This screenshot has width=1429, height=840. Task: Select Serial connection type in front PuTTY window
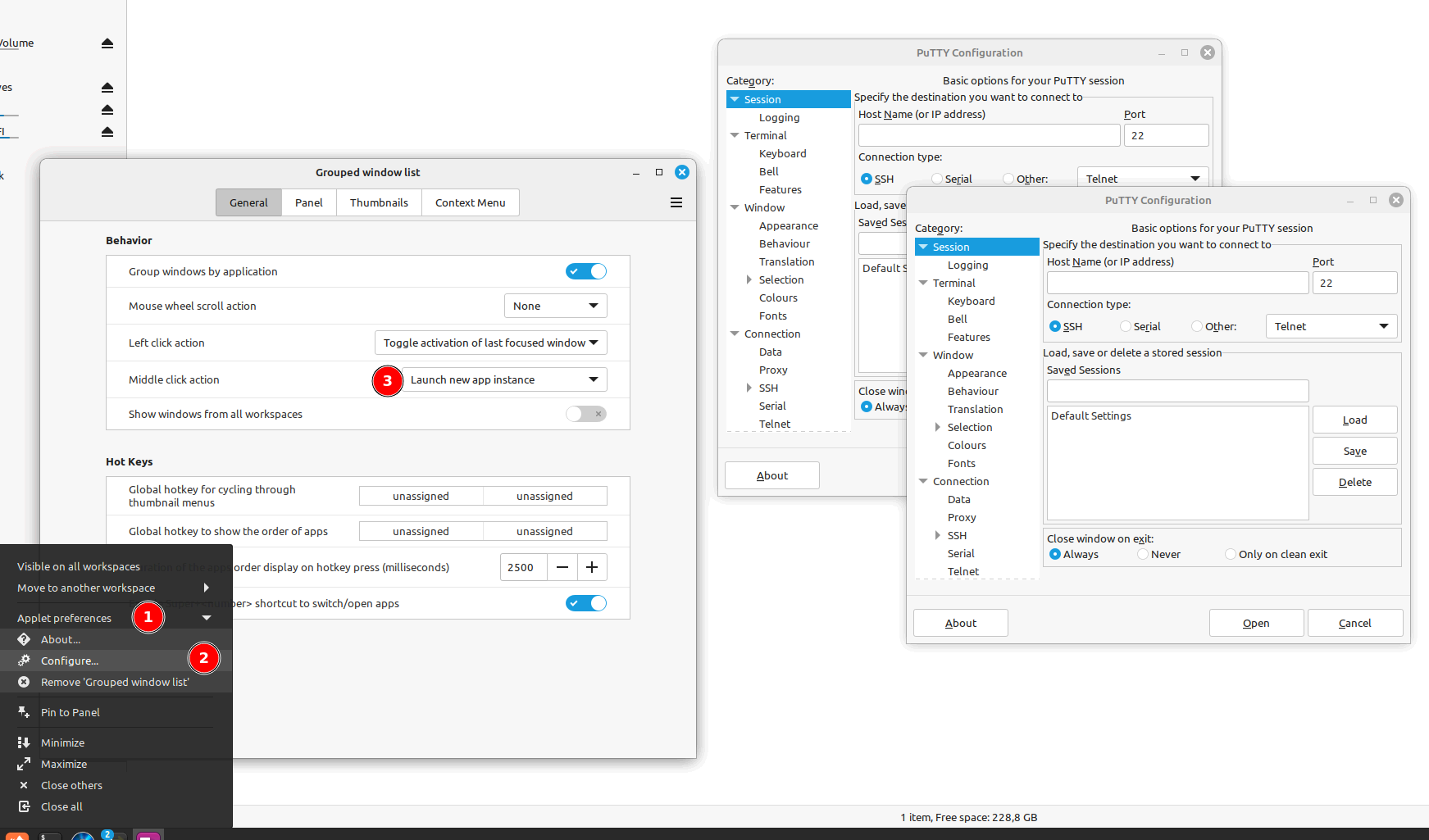[x=1126, y=326]
